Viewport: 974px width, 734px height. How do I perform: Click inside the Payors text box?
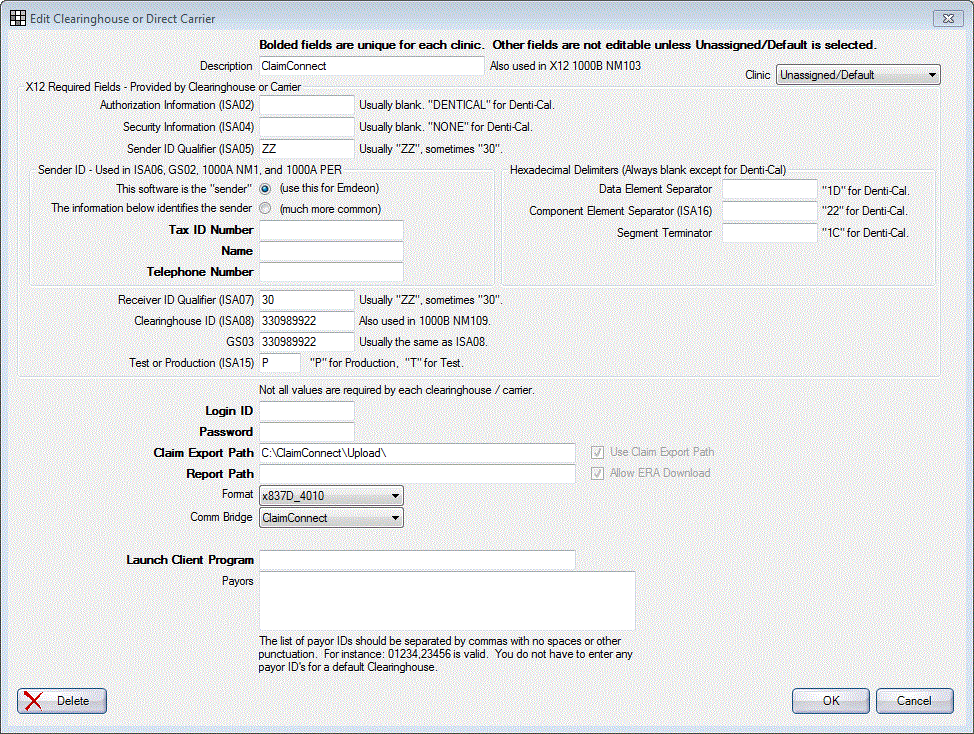[447, 601]
